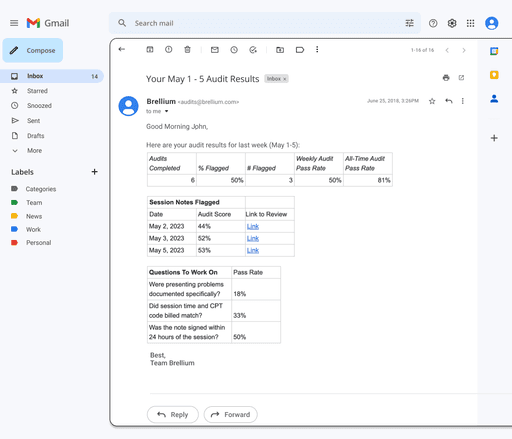Mark the email as unread
512x439 pixels.
tap(215, 50)
